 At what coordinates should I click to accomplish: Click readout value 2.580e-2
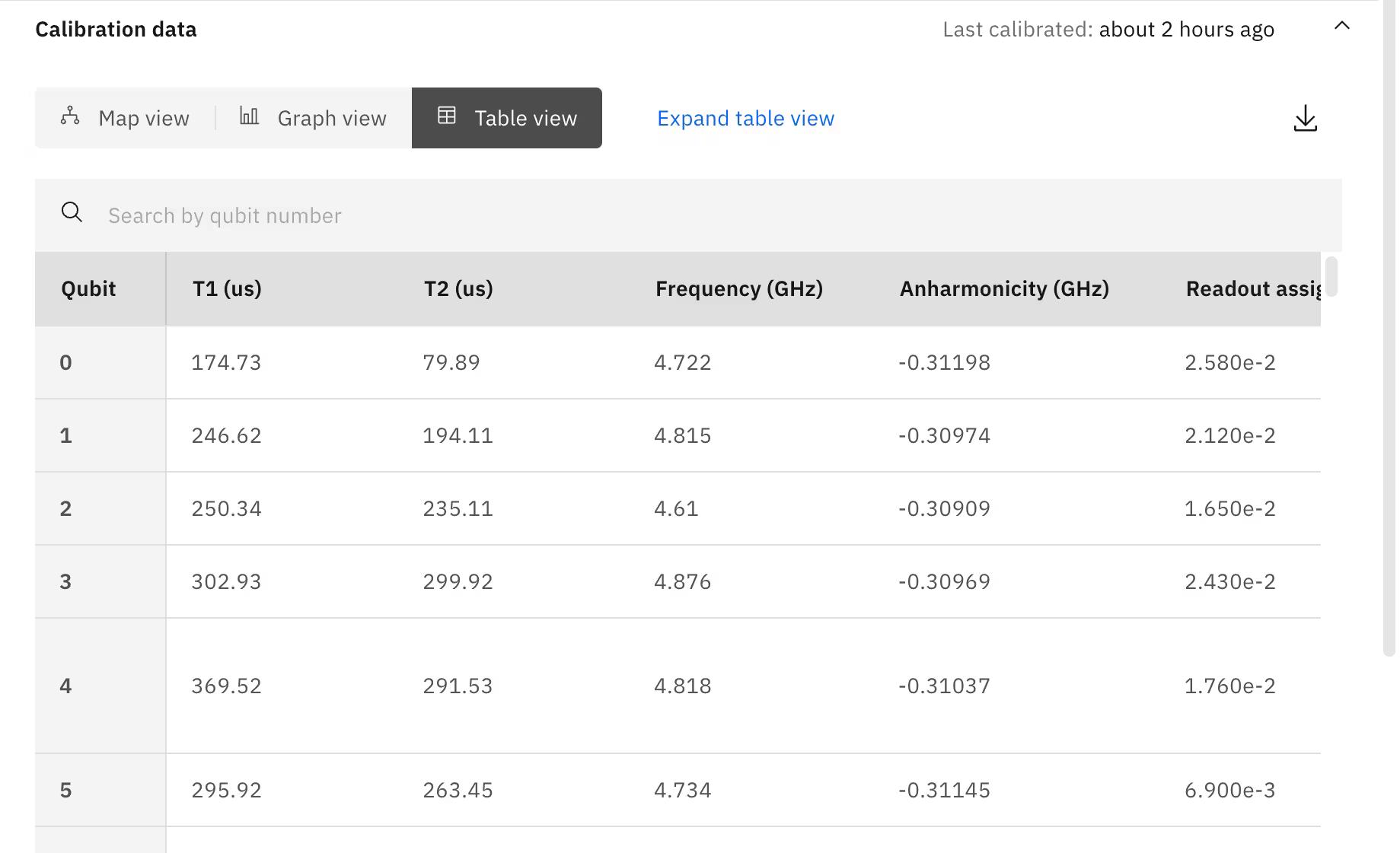(x=1230, y=363)
